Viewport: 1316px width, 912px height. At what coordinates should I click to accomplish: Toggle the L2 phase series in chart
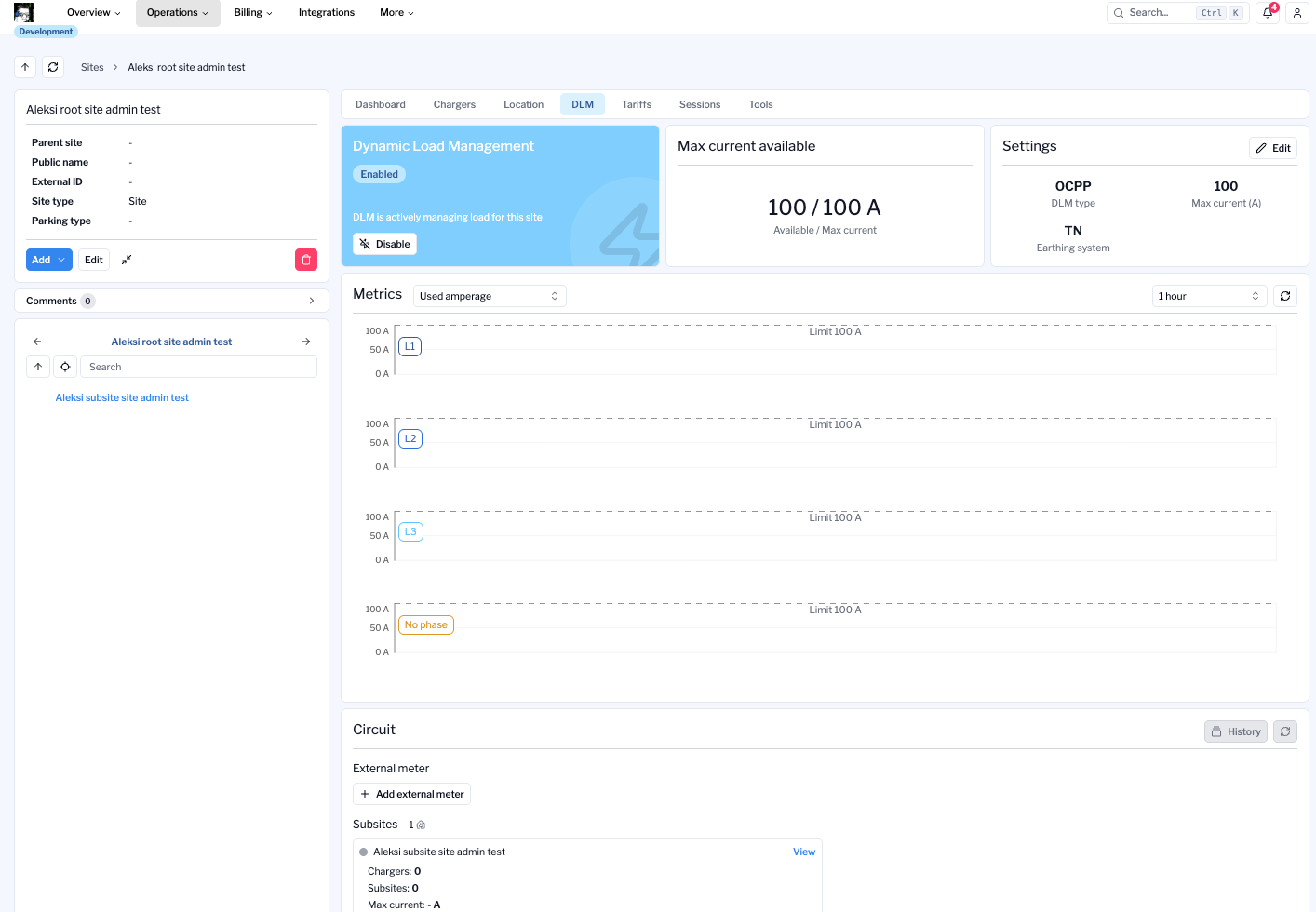click(410, 438)
